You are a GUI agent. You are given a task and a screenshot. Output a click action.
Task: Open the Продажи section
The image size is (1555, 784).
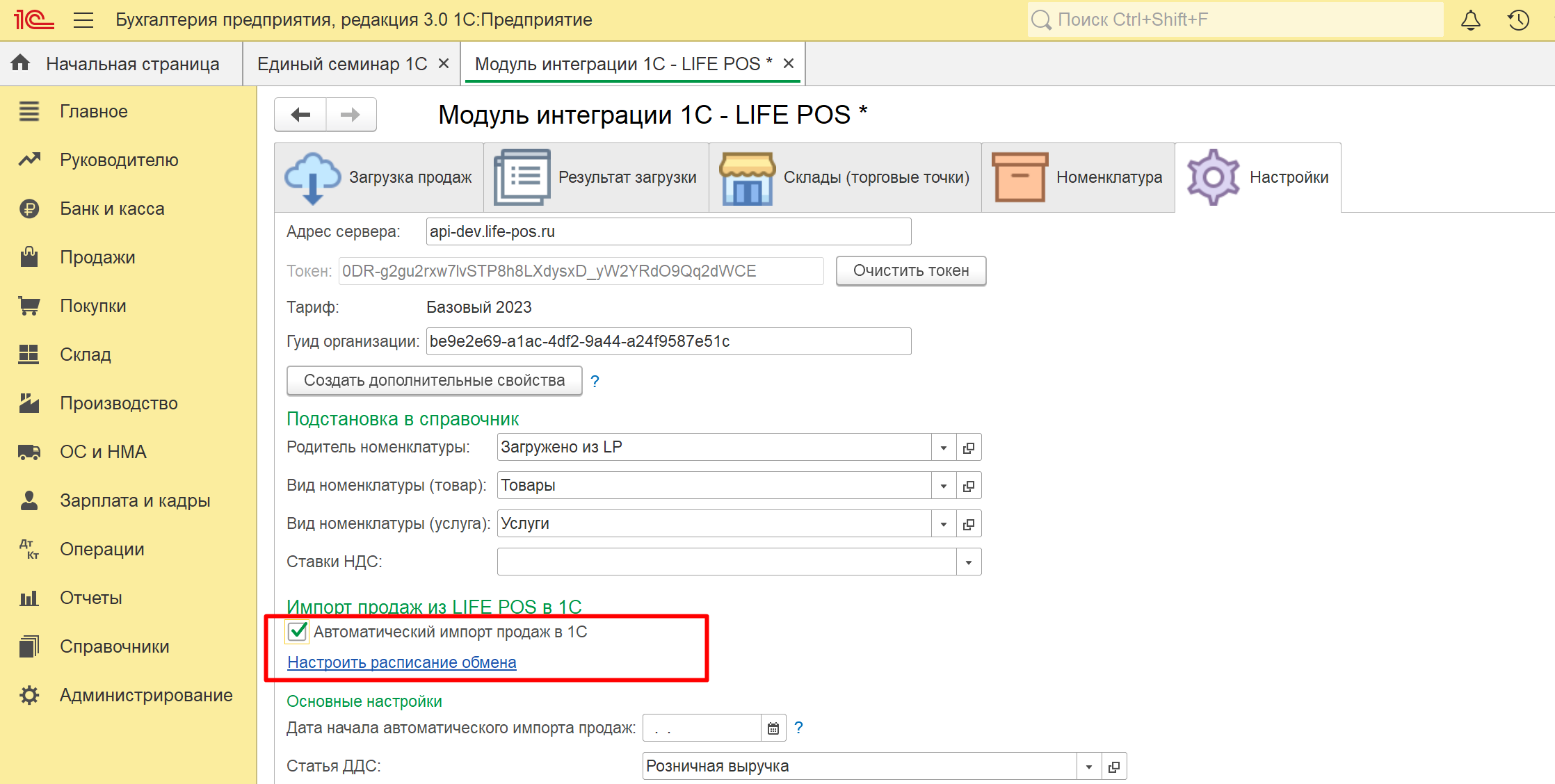(x=128, y=257)
